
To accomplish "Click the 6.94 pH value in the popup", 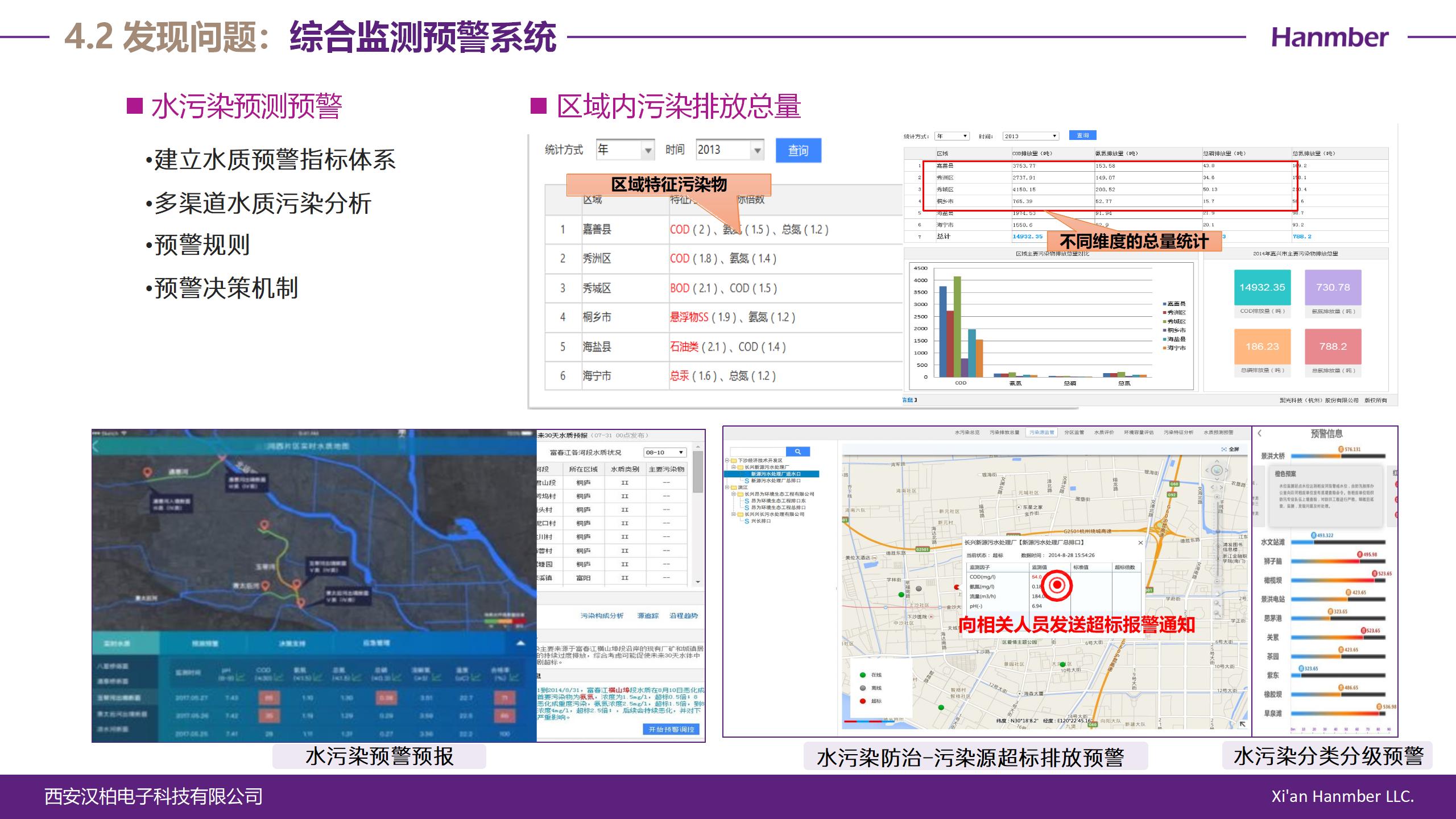I will (1037, 606).
